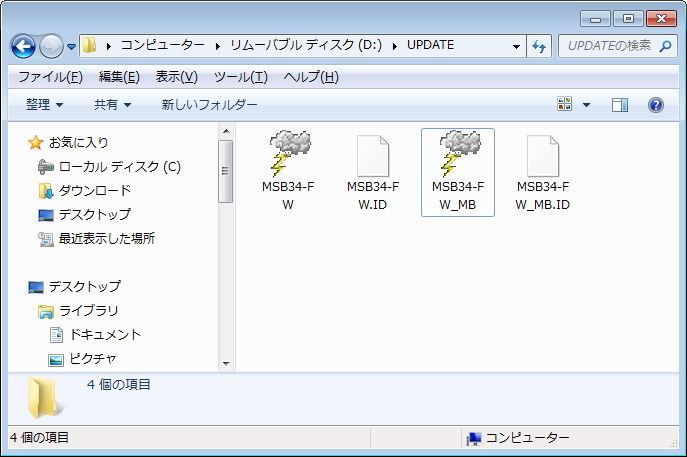Click the UPDATEの検索 search box
The width and height of the screenshot is (687, 457).
611,46
